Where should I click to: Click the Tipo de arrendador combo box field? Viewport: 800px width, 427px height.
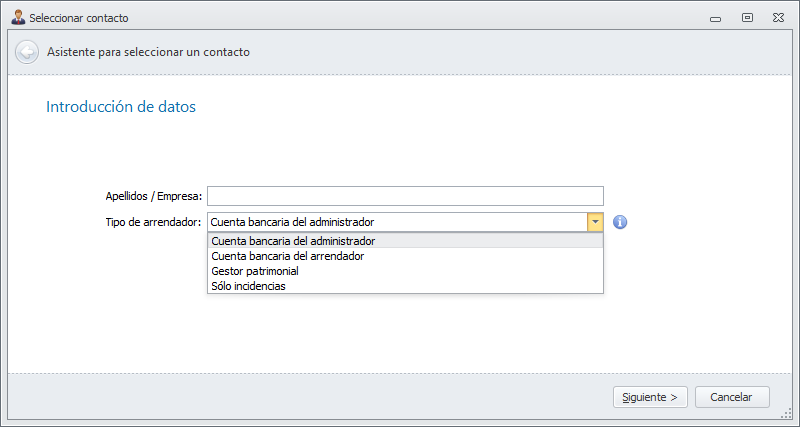(396, 222)
